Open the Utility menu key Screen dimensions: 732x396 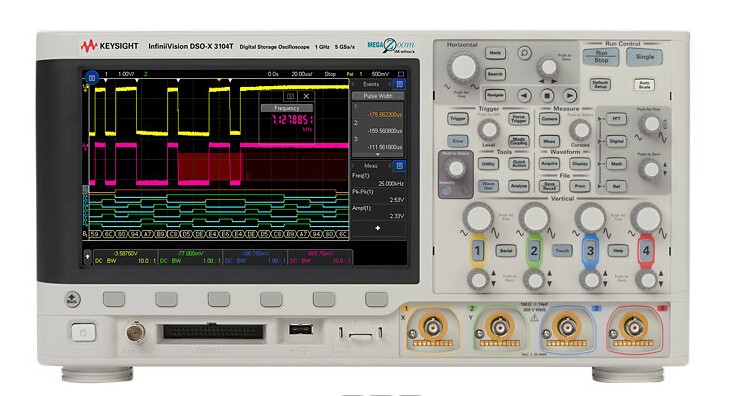488,164
